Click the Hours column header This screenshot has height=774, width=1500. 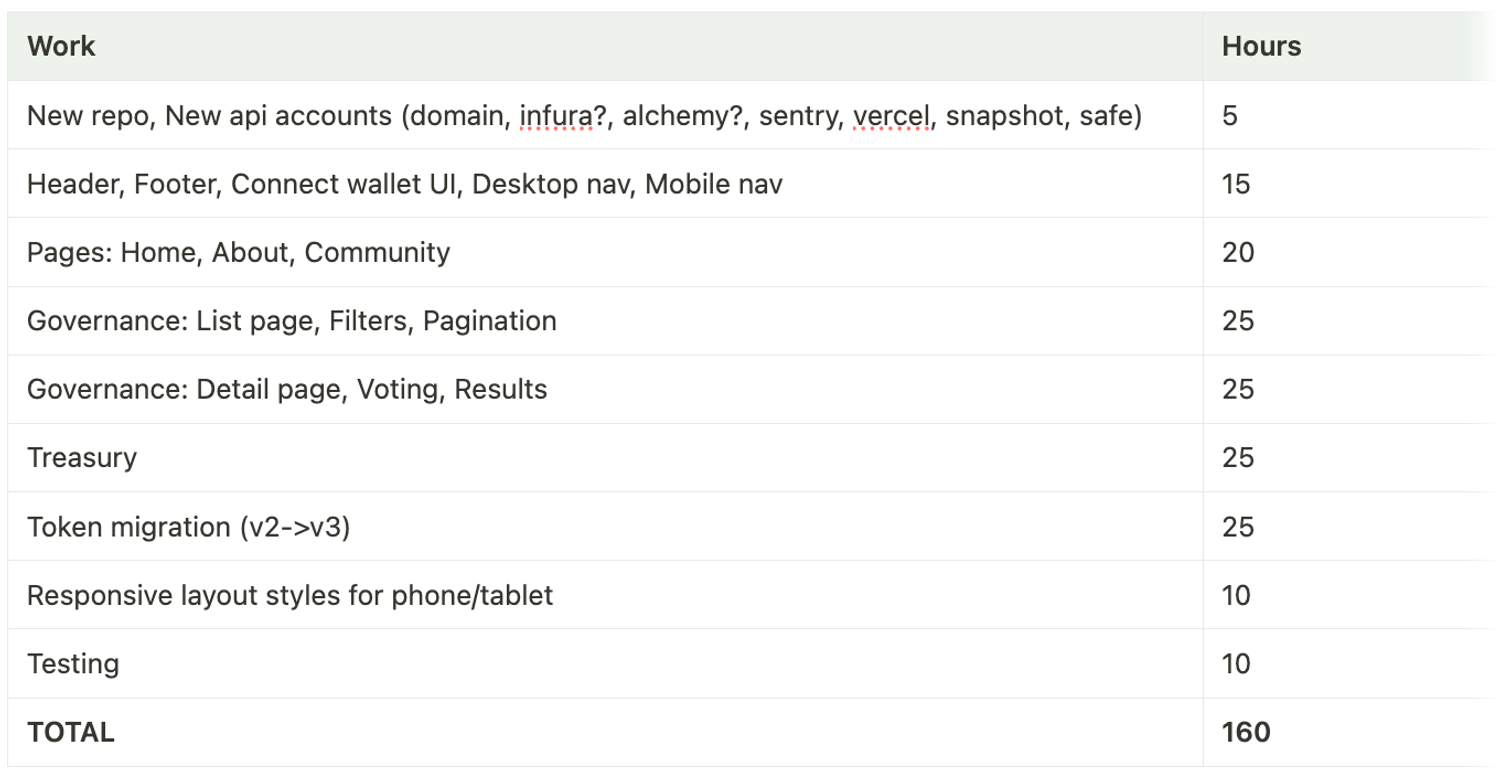1351,46
